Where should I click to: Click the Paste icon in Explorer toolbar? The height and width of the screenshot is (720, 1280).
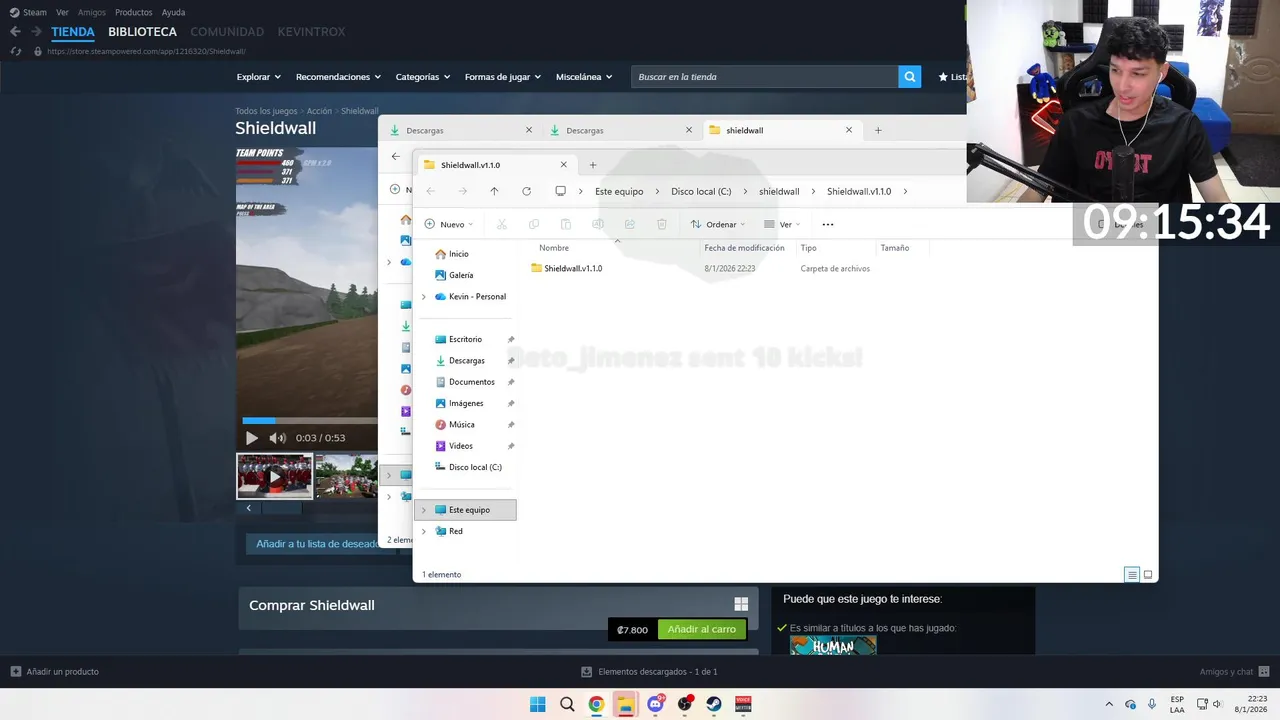(x=566, y=224)
